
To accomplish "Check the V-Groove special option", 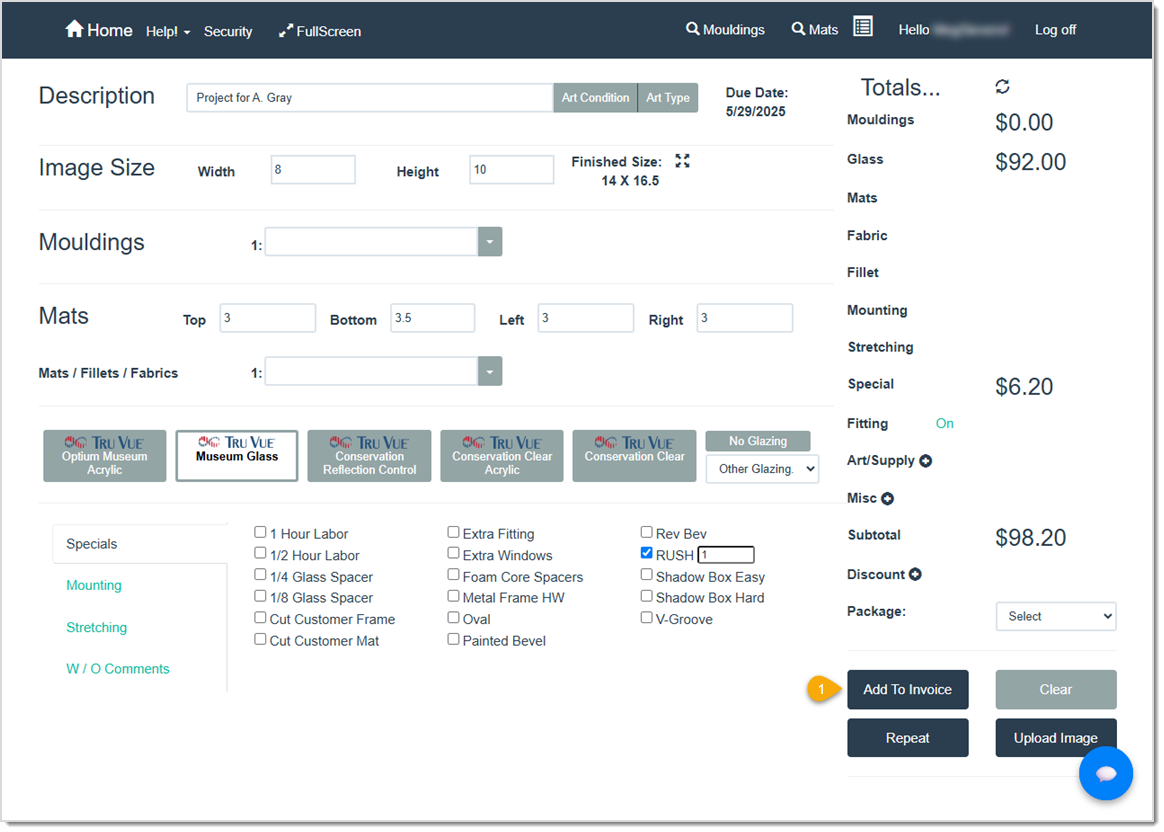I will (x=646, y=618).
